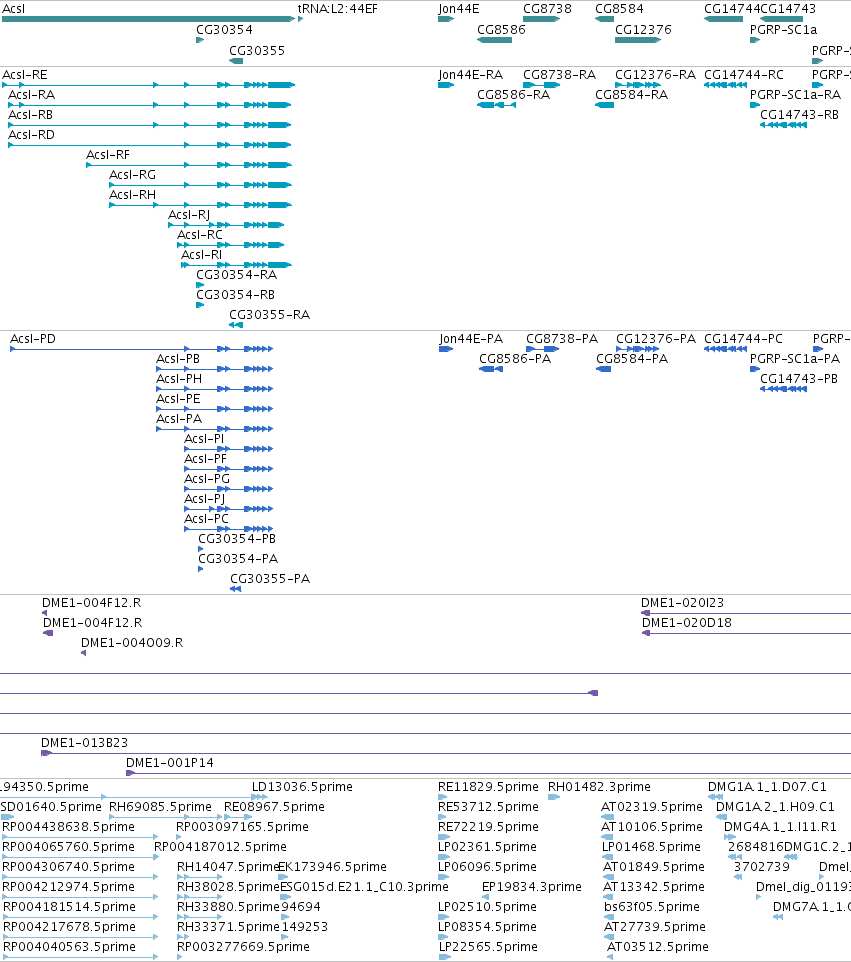Image resolution: width=851 pixels, height=962 pixels.
Task: Click the CG8738-PA protein label
Action: coord(562,339)
